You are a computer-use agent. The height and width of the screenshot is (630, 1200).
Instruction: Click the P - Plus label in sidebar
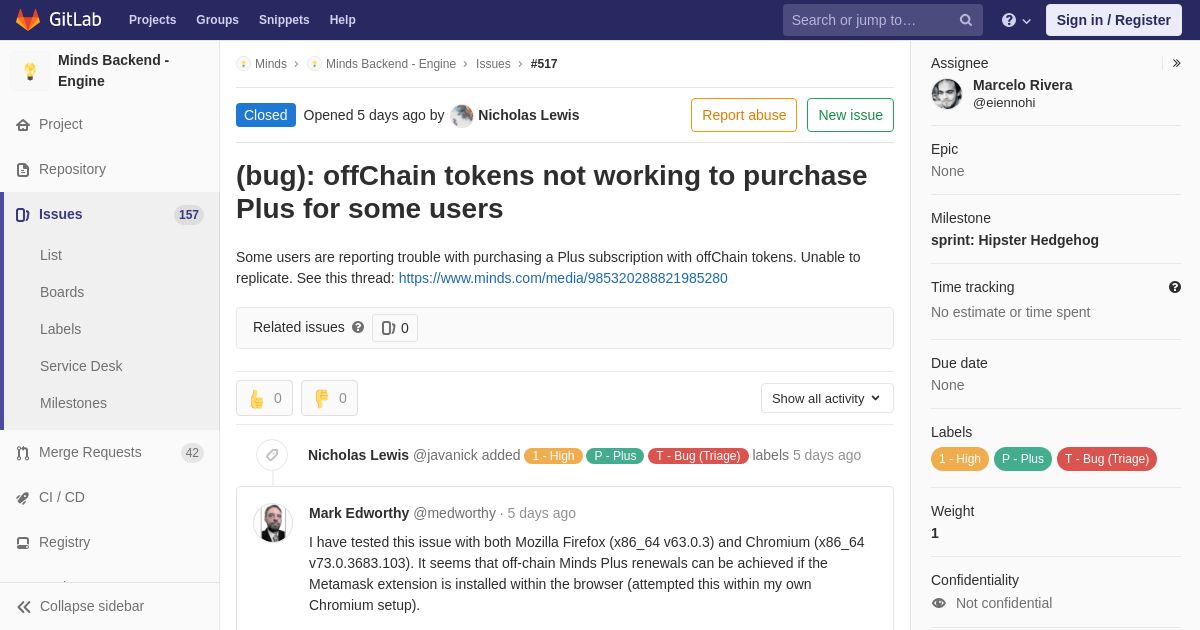click(1023, 459)
